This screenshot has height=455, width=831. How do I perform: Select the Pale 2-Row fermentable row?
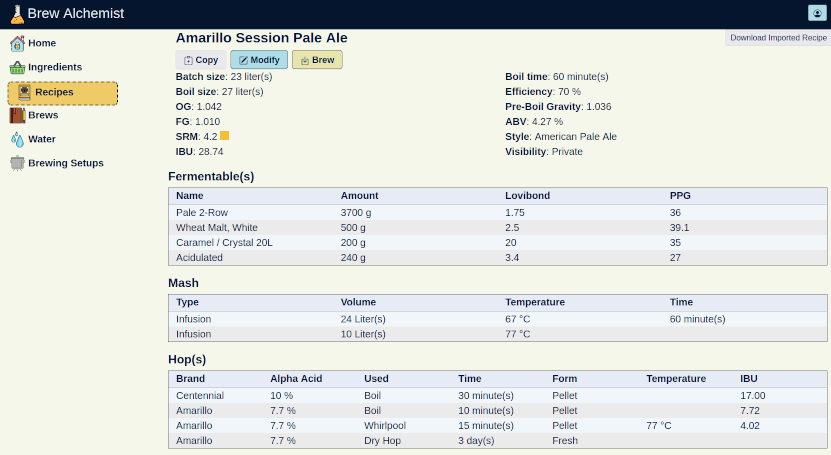(x=498, y=212)
